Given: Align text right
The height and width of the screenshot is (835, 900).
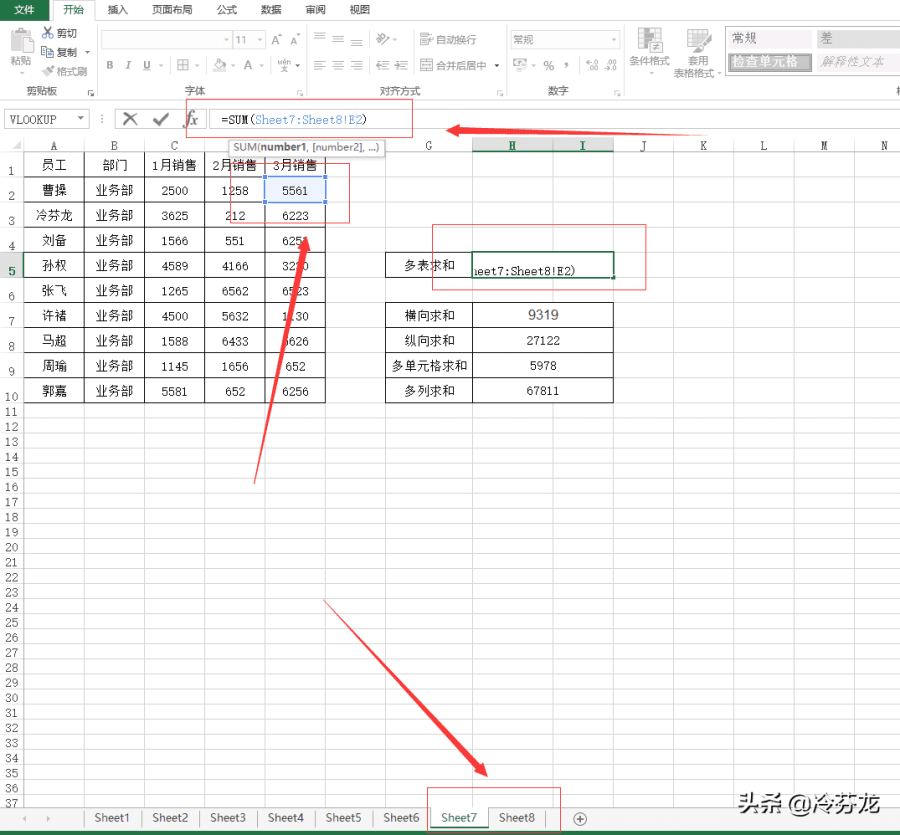Looking at the screenshot, I should pyautogui.click(x=356, y=65).
